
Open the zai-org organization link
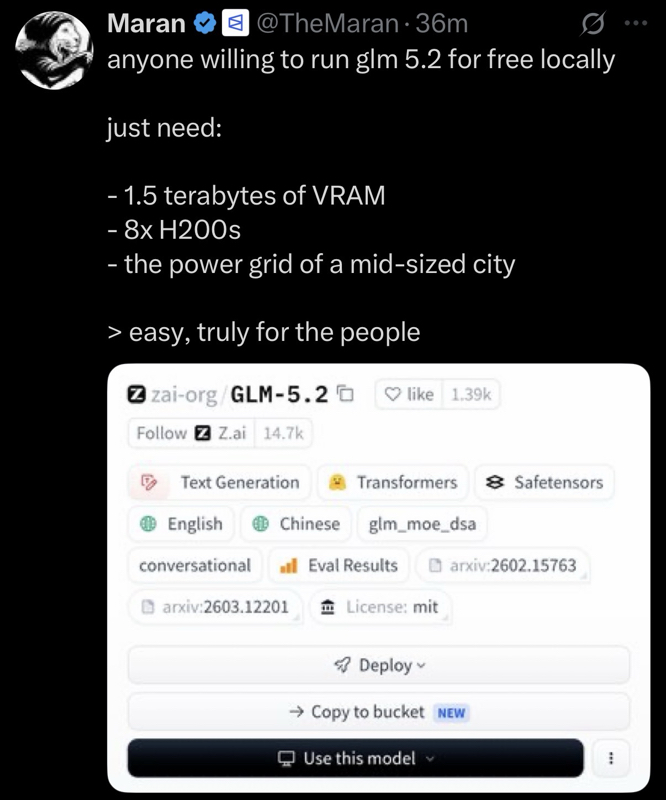[x=184, y=394]
